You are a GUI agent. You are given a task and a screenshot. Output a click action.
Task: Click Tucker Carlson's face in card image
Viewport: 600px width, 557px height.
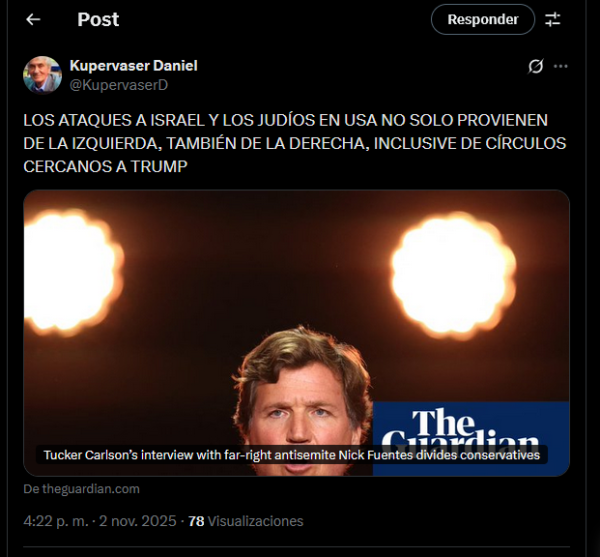(x=302, y=409)
